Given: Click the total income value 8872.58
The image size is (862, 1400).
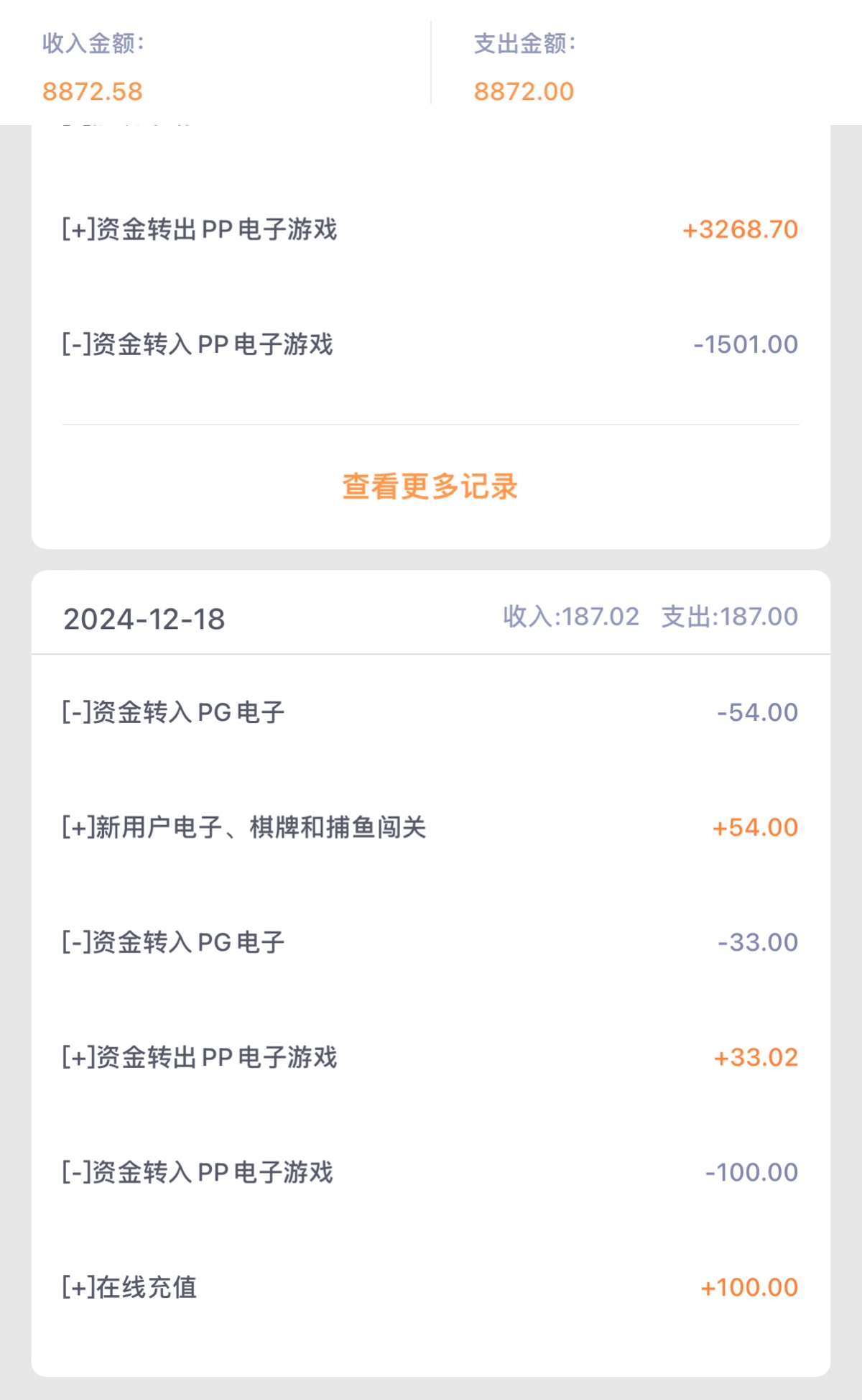Looking at the screenshot, I should pos(93,91).
